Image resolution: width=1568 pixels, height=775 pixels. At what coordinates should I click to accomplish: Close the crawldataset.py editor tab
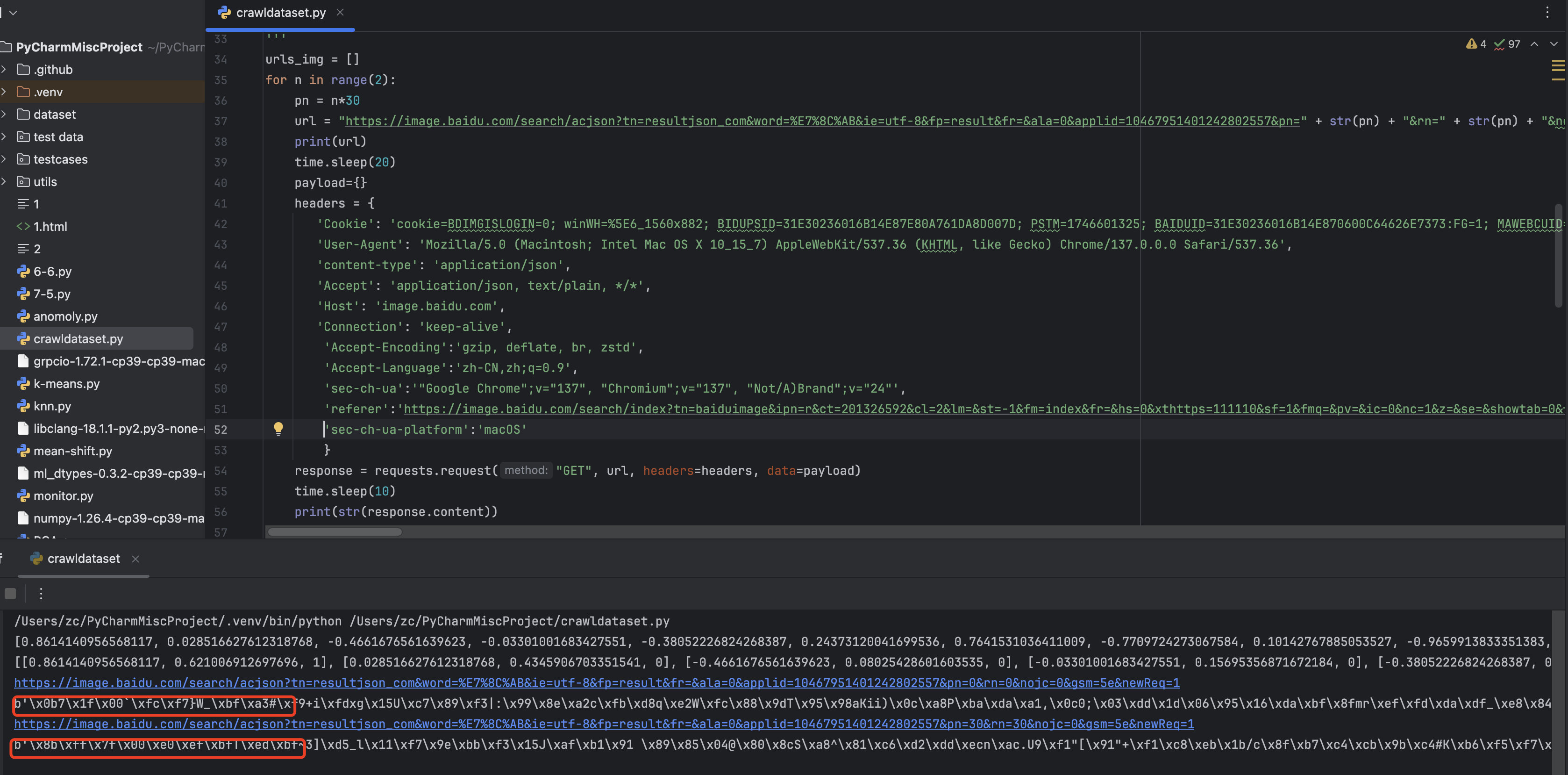340,12
